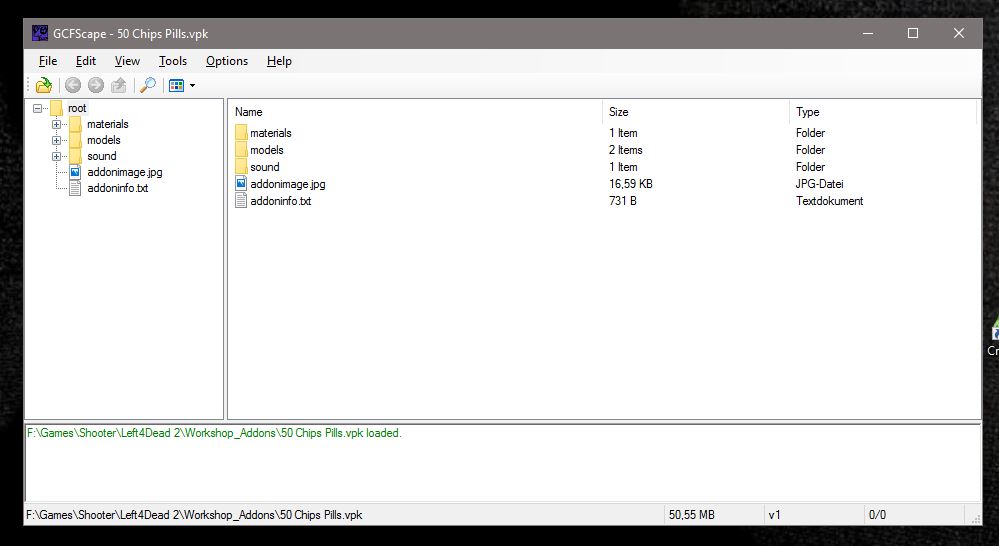The image size is (999, 546).
Task: Click the Forward navigation arrow icon
Action: point(96,85)
